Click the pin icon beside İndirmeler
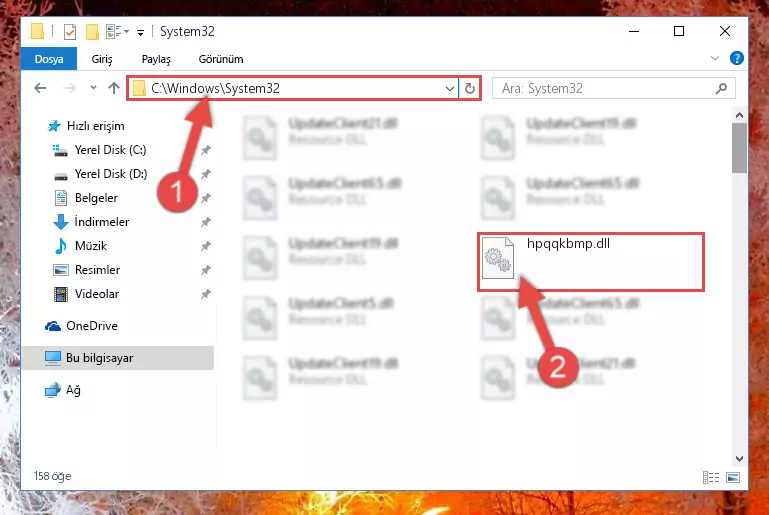 point(205,222)
